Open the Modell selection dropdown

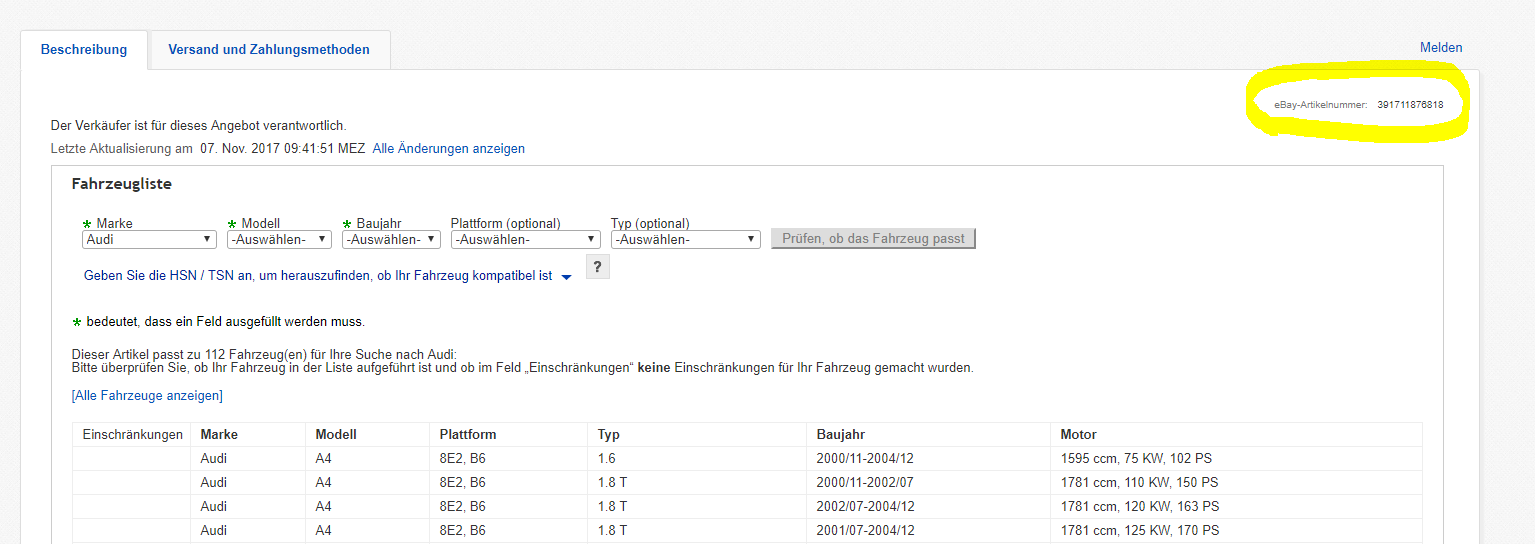279,240
